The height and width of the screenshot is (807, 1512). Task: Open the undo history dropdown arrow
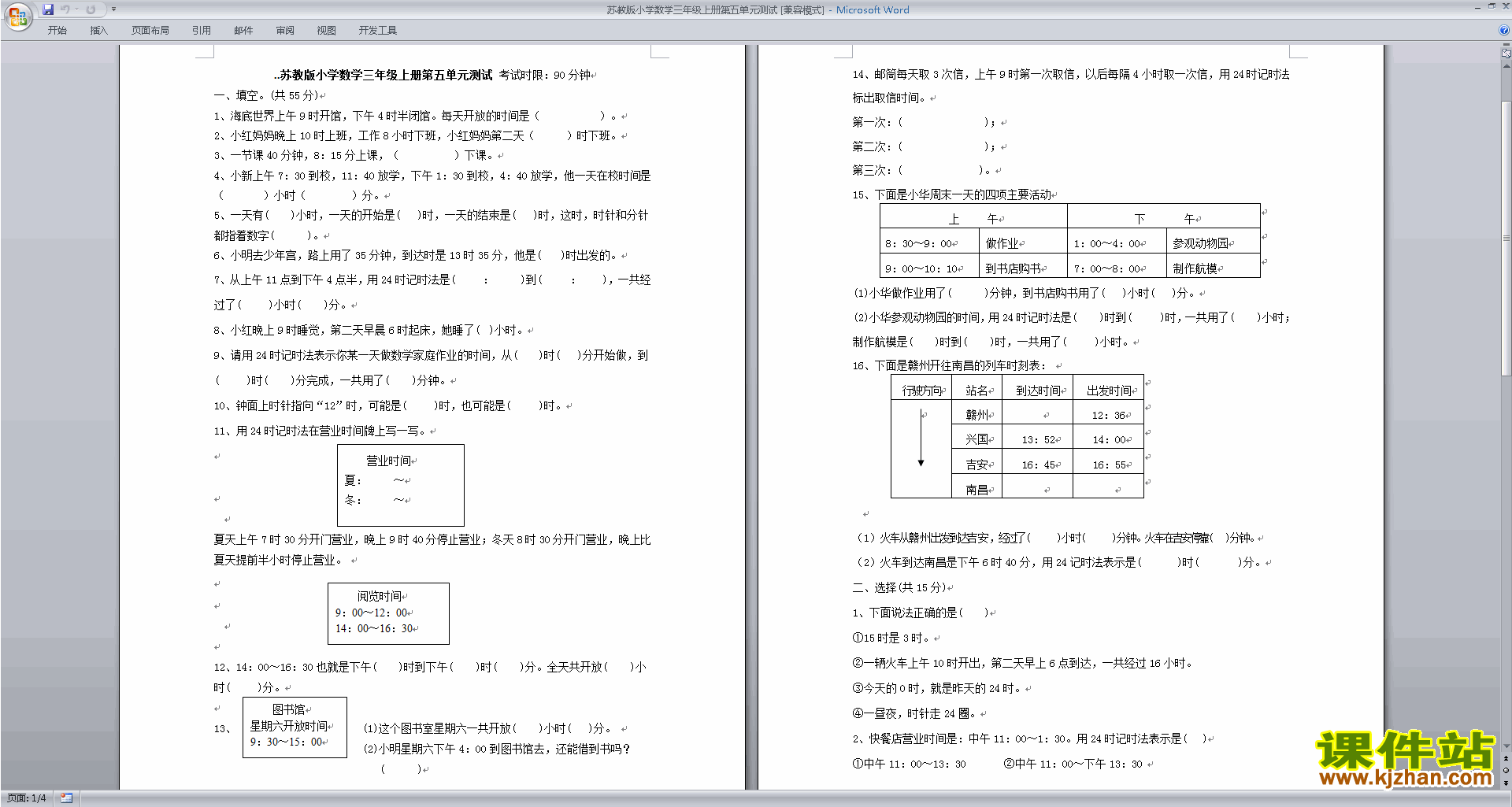(x=76, y=9)
